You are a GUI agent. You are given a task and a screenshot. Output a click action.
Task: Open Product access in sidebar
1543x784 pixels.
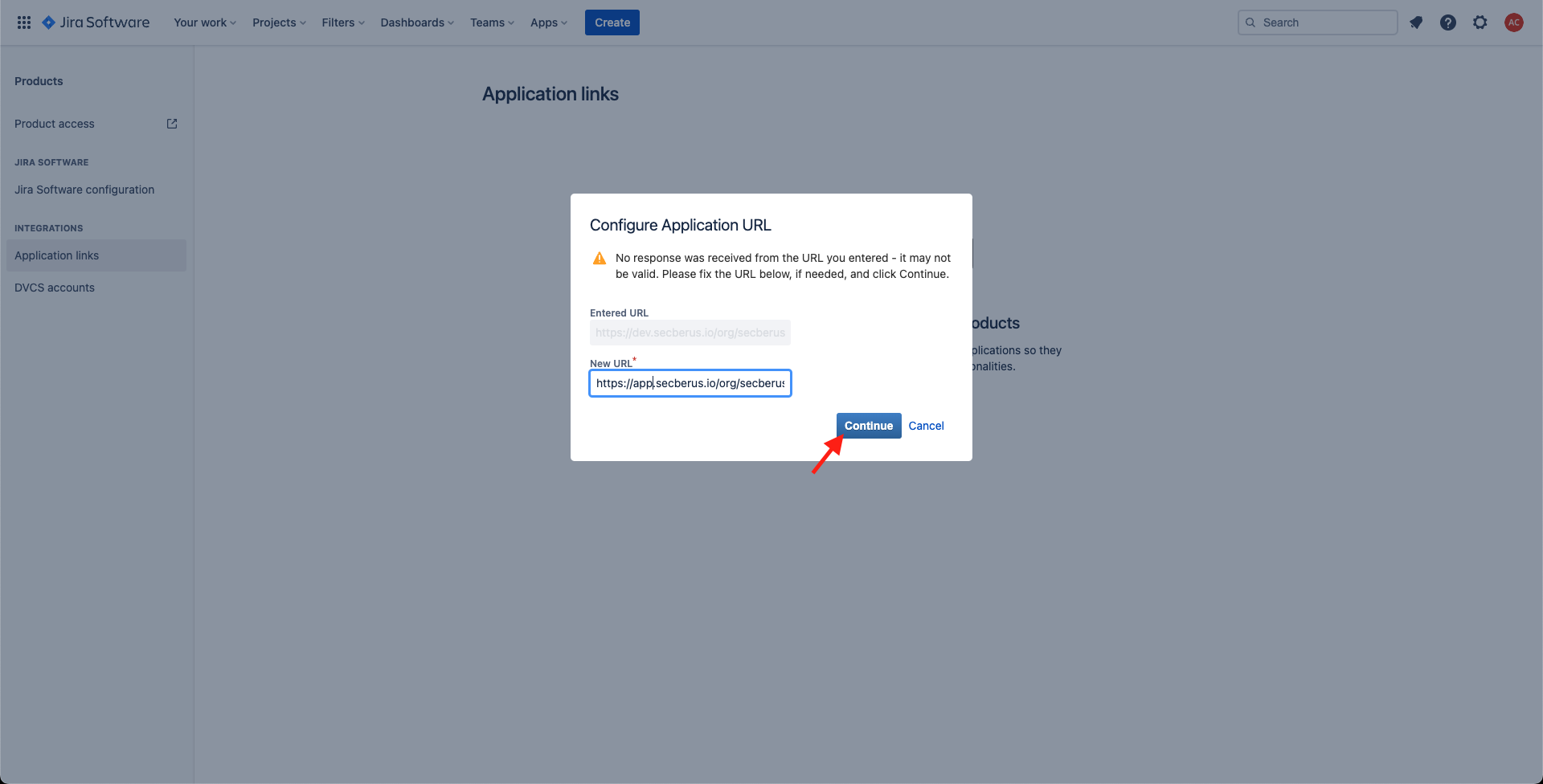pyautogui.click(x=96, y=124)
